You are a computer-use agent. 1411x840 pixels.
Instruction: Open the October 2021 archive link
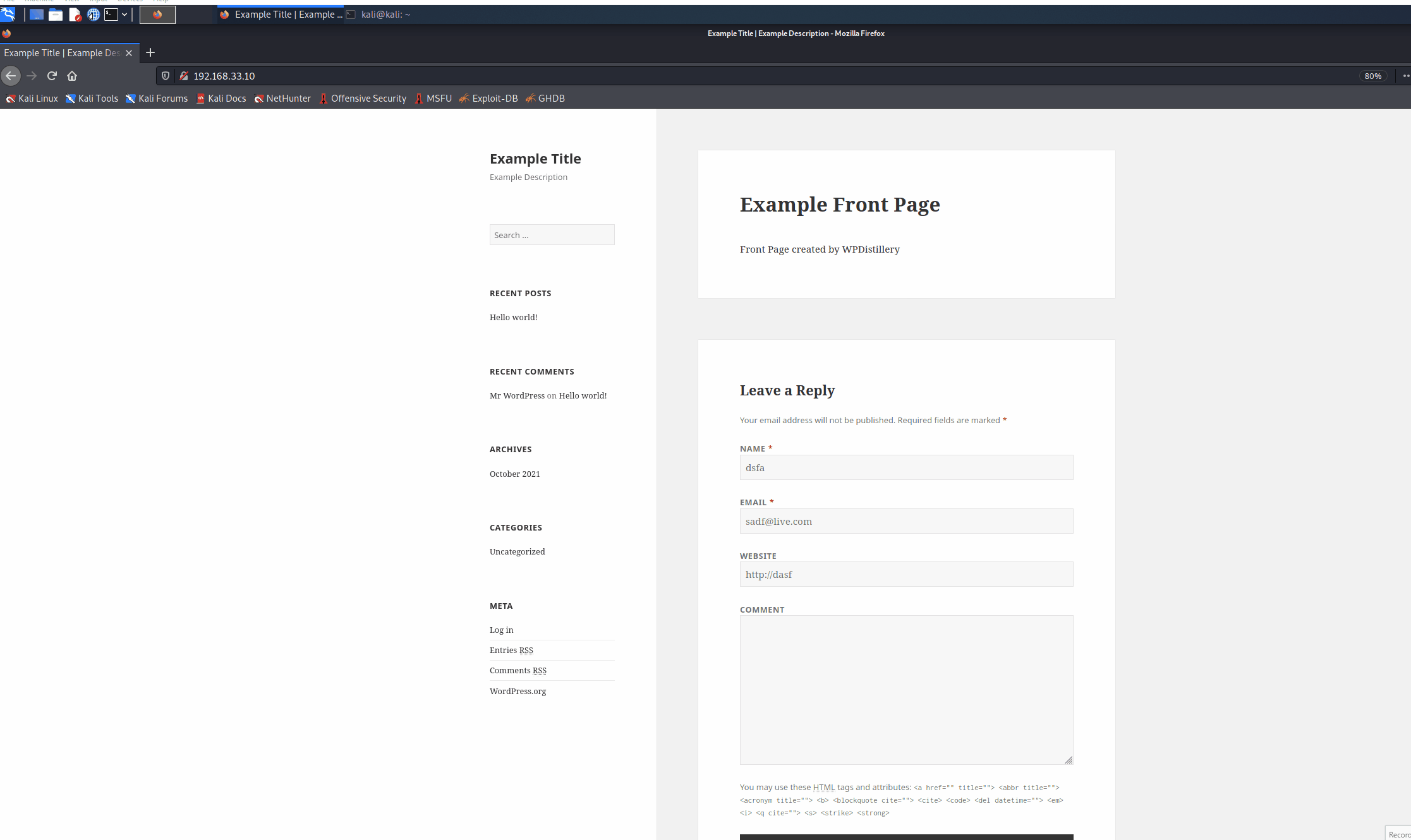click(x=514, y=474)
